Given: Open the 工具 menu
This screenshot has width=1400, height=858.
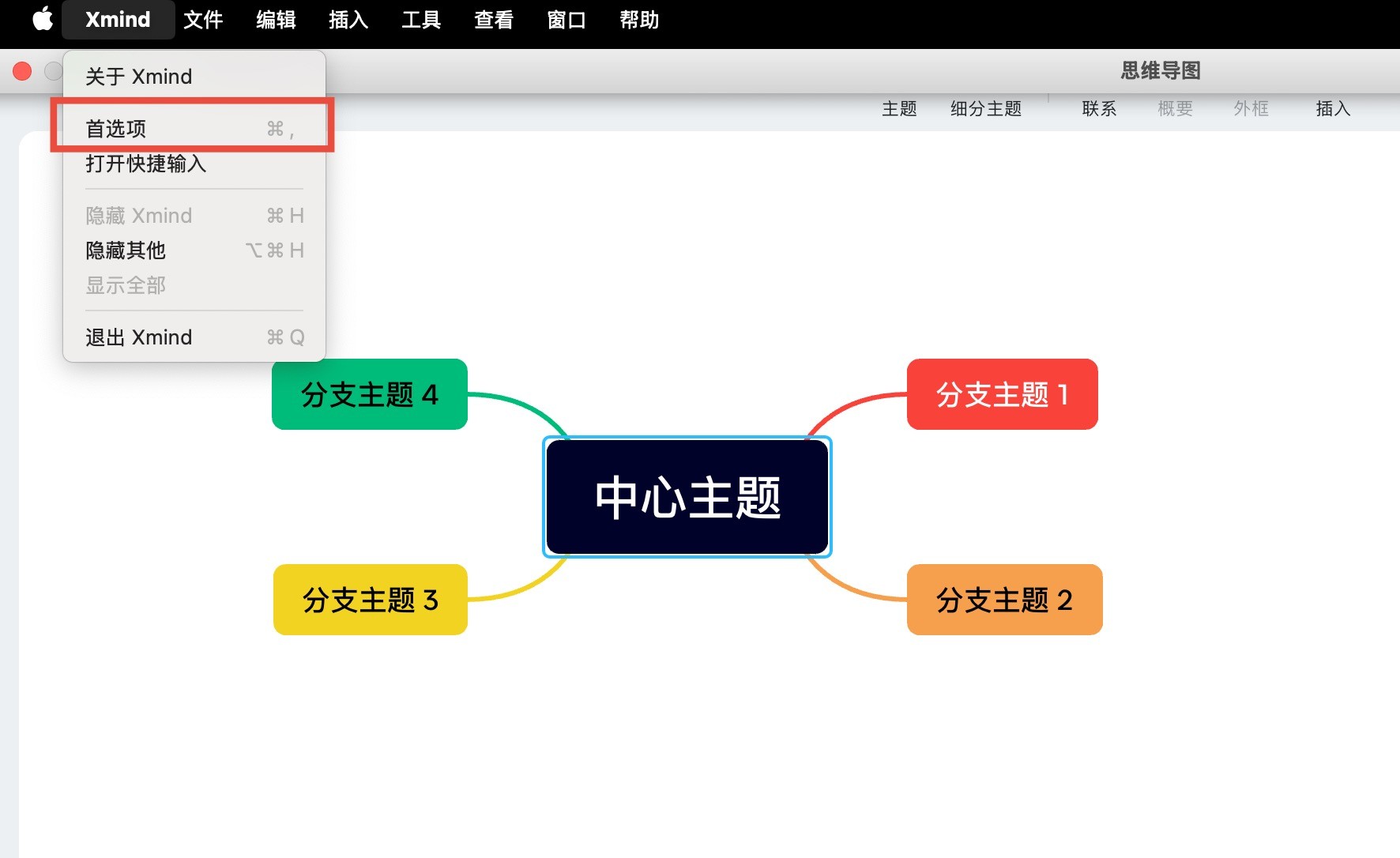Looking at the screenshot, I should click(x=420, y=20).
